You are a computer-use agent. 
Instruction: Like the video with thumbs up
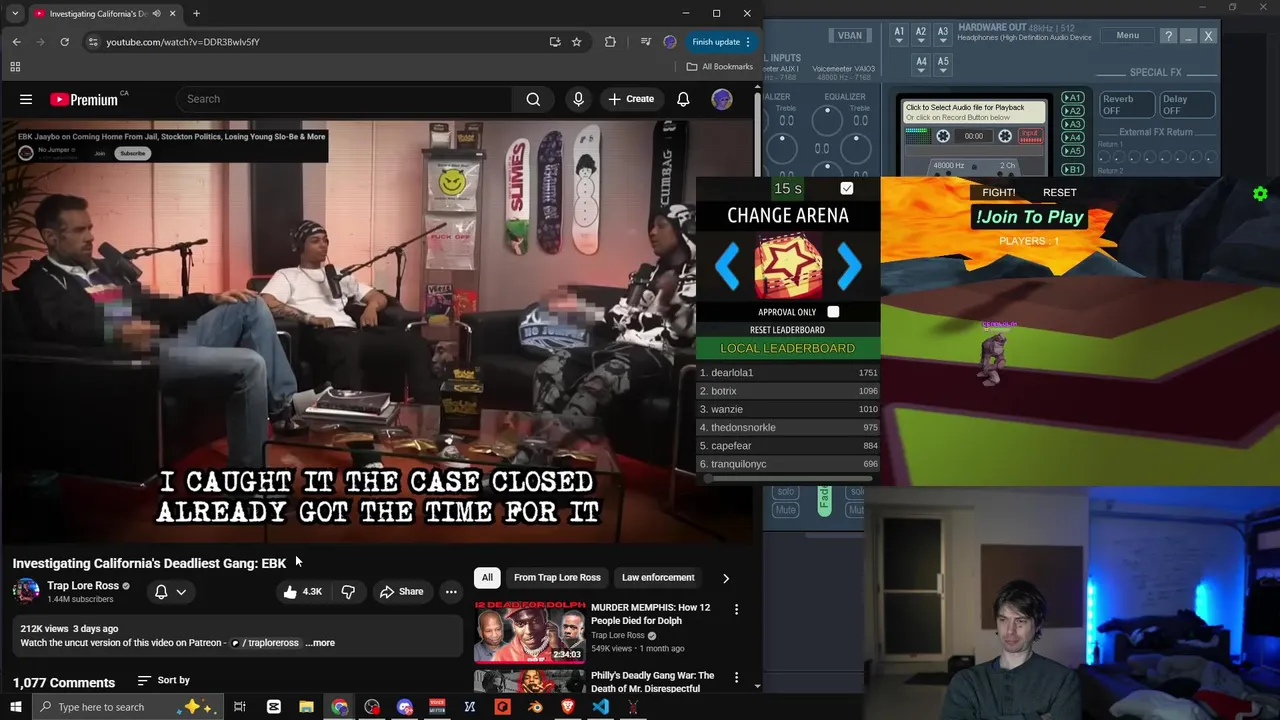(302, 591)
